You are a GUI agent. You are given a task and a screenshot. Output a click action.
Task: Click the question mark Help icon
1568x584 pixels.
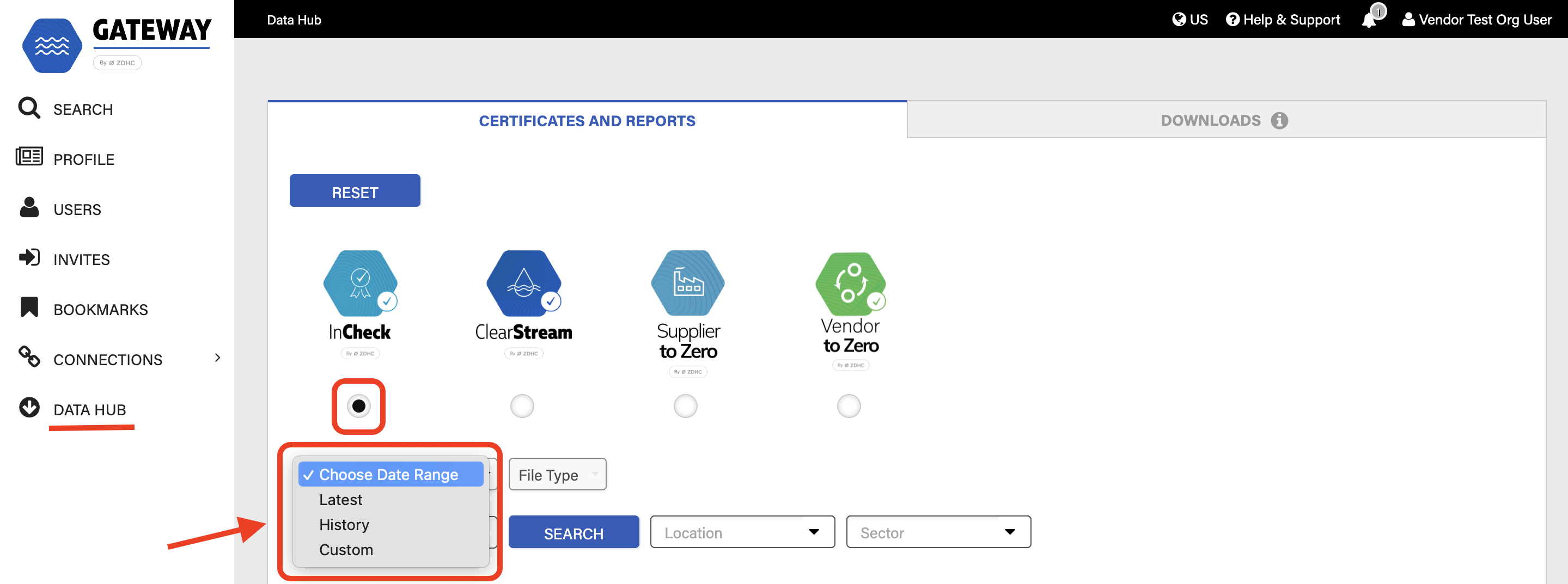pos(1233,20)
